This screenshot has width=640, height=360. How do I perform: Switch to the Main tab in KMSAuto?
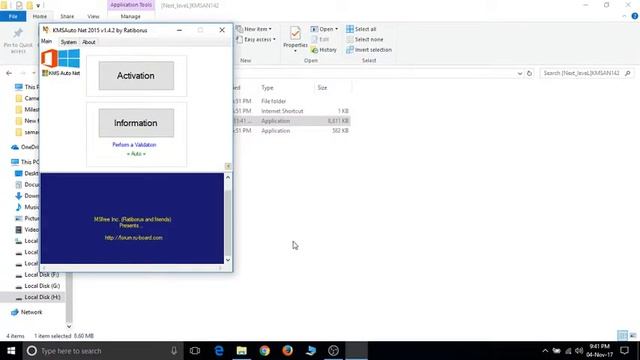pos(47,42)
